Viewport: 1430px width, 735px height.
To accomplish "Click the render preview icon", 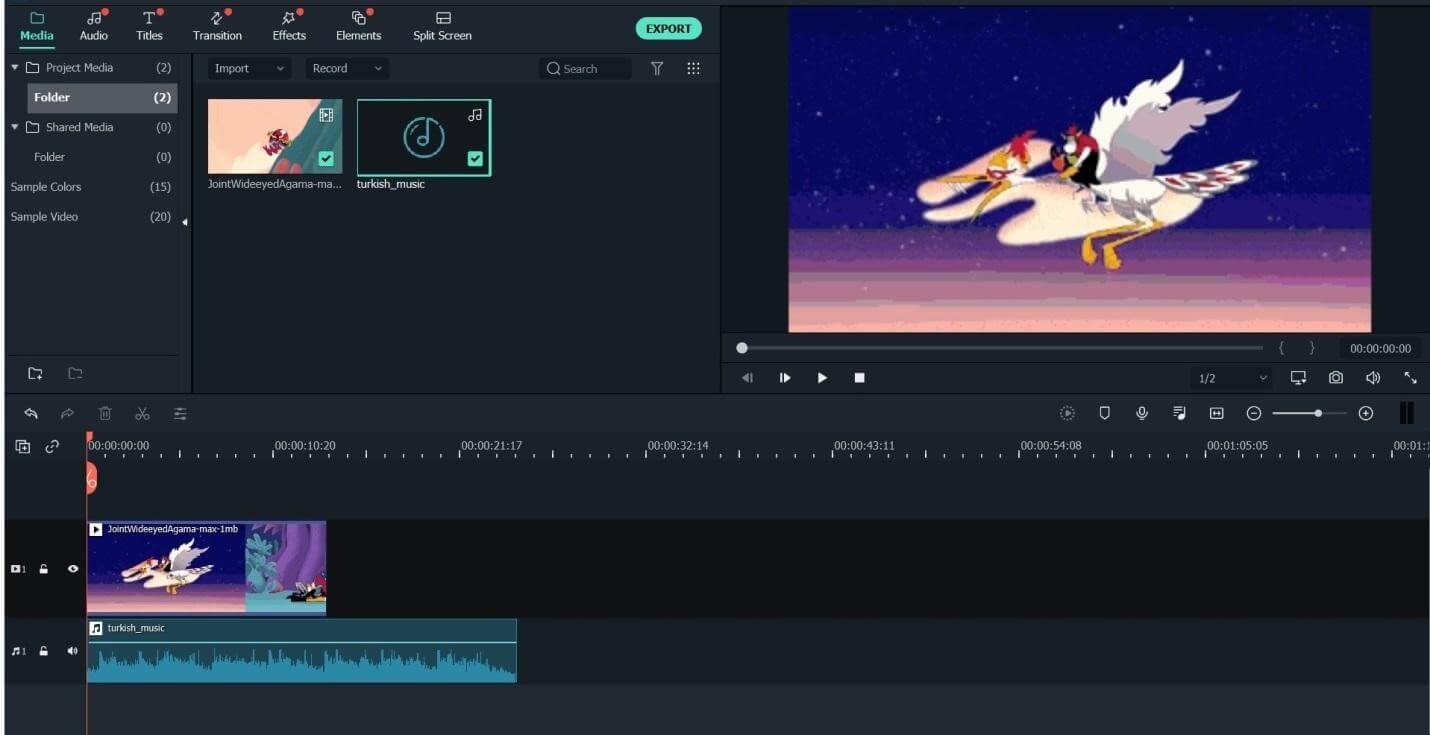I will [1067, 413].
